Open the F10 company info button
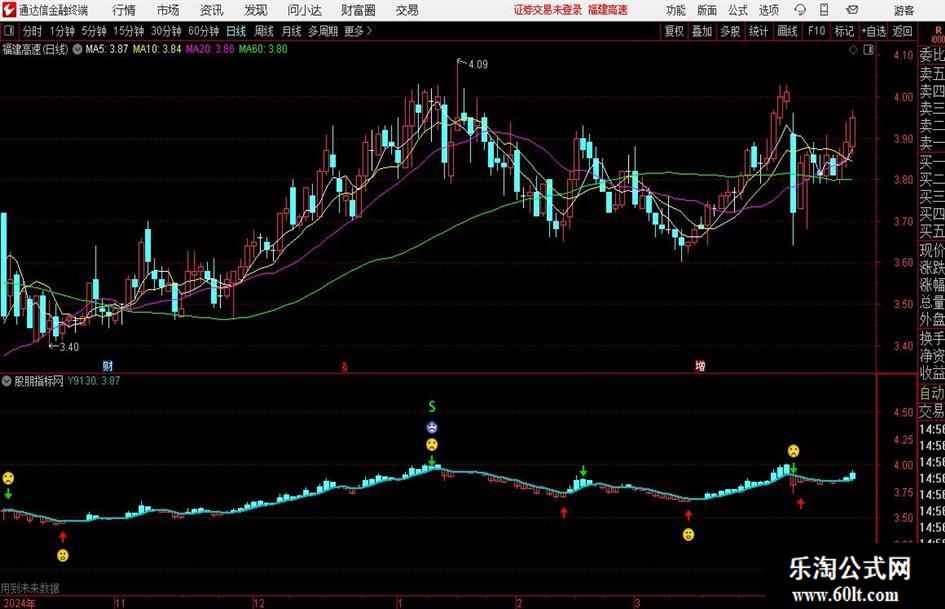The width and height of the screenshot is (945, 609). (816, 31)
